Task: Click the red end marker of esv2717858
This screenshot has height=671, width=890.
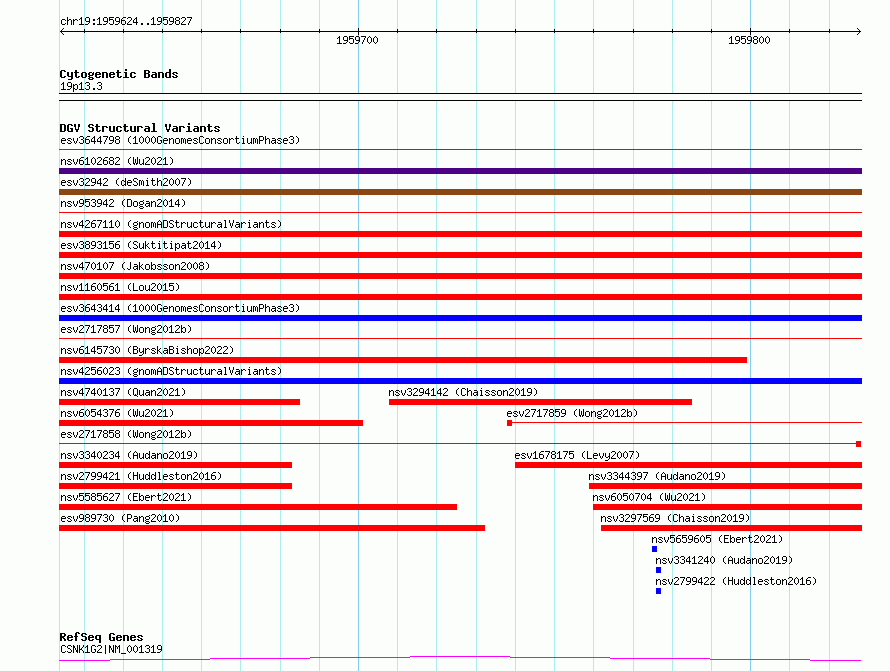Action: click(859, 444)
